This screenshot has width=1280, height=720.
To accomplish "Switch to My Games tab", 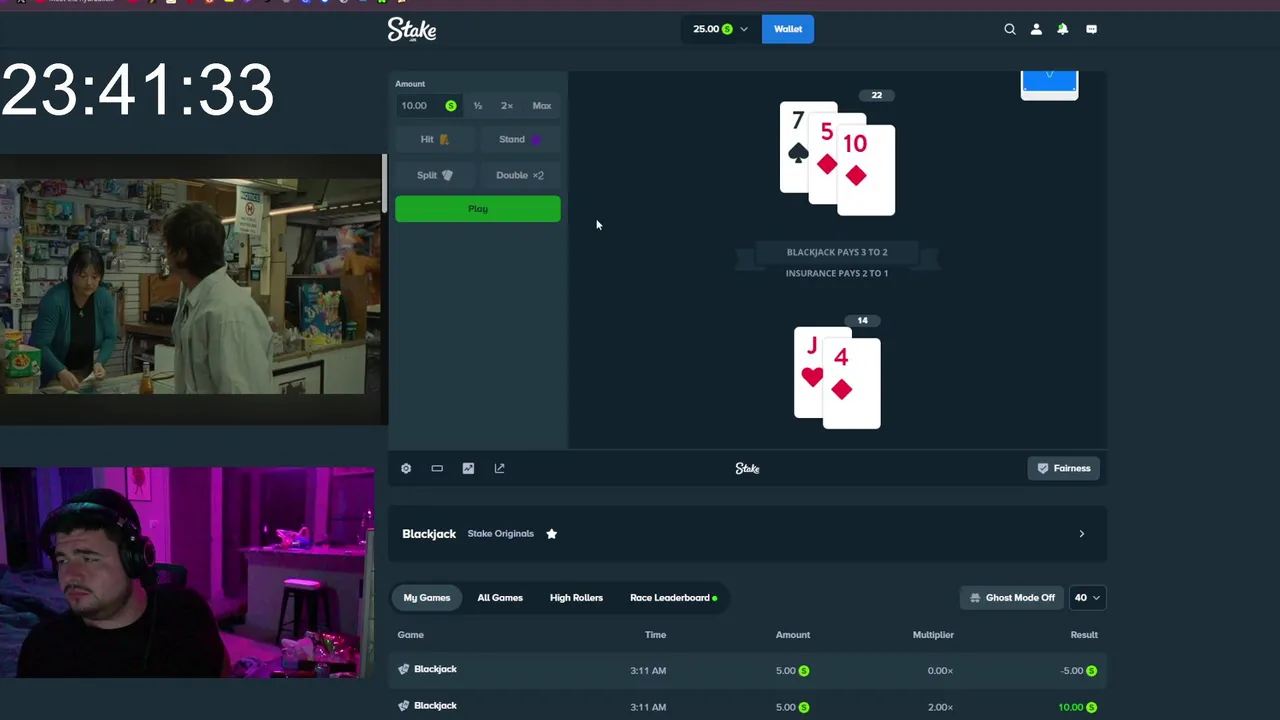I will click(427, 597).
